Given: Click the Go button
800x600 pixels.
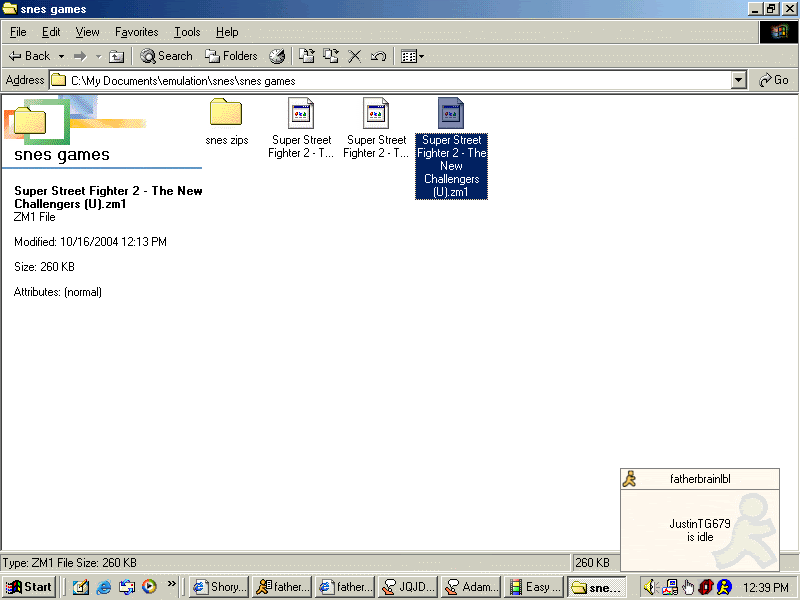Looking at the screenshot, I should click(x=773, y=80).
